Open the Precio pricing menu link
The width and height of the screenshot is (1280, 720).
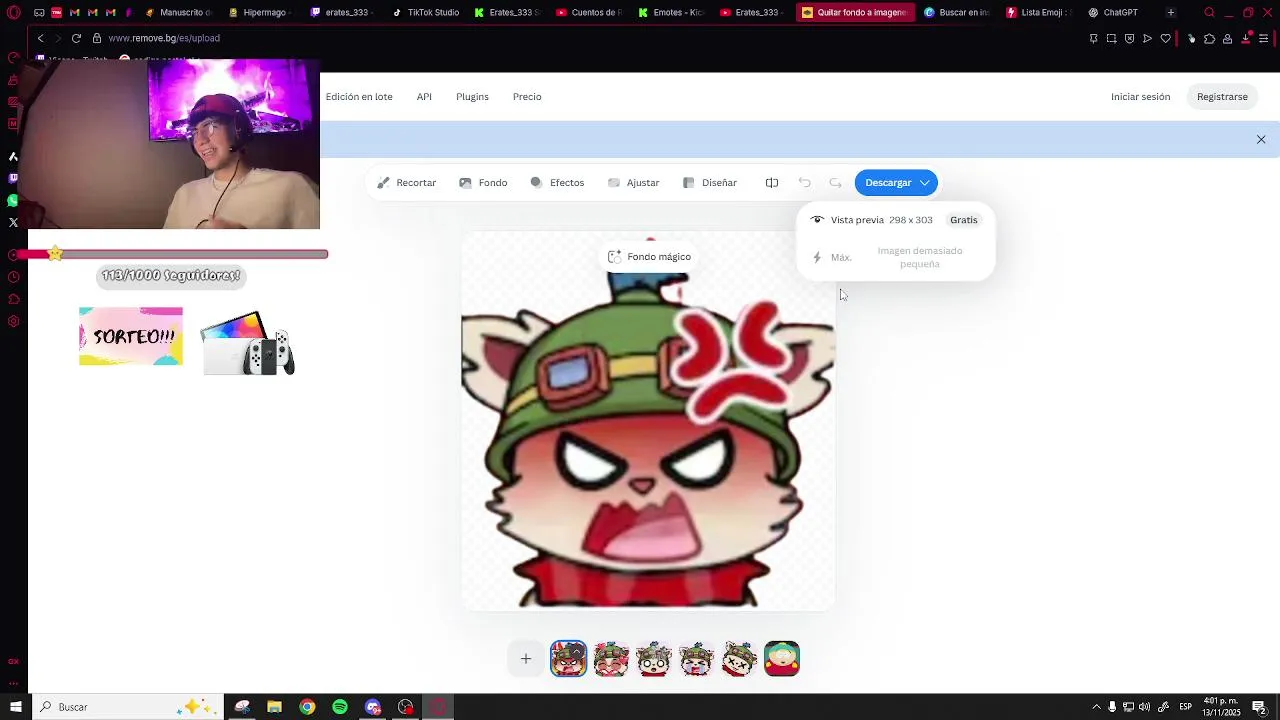[x=527, y=97]
